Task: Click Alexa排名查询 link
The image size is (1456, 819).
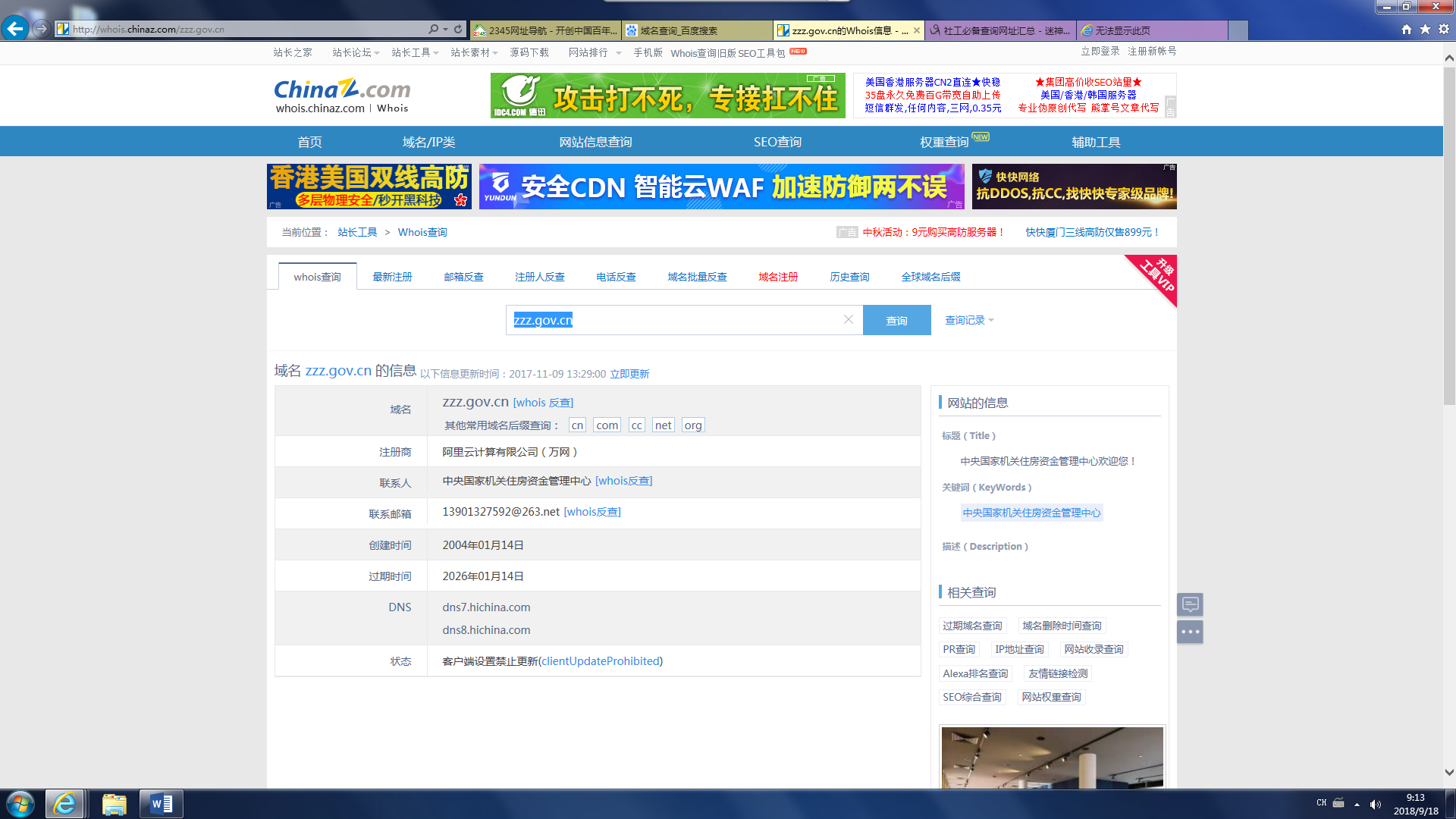Action: click(x=975, y=673)
